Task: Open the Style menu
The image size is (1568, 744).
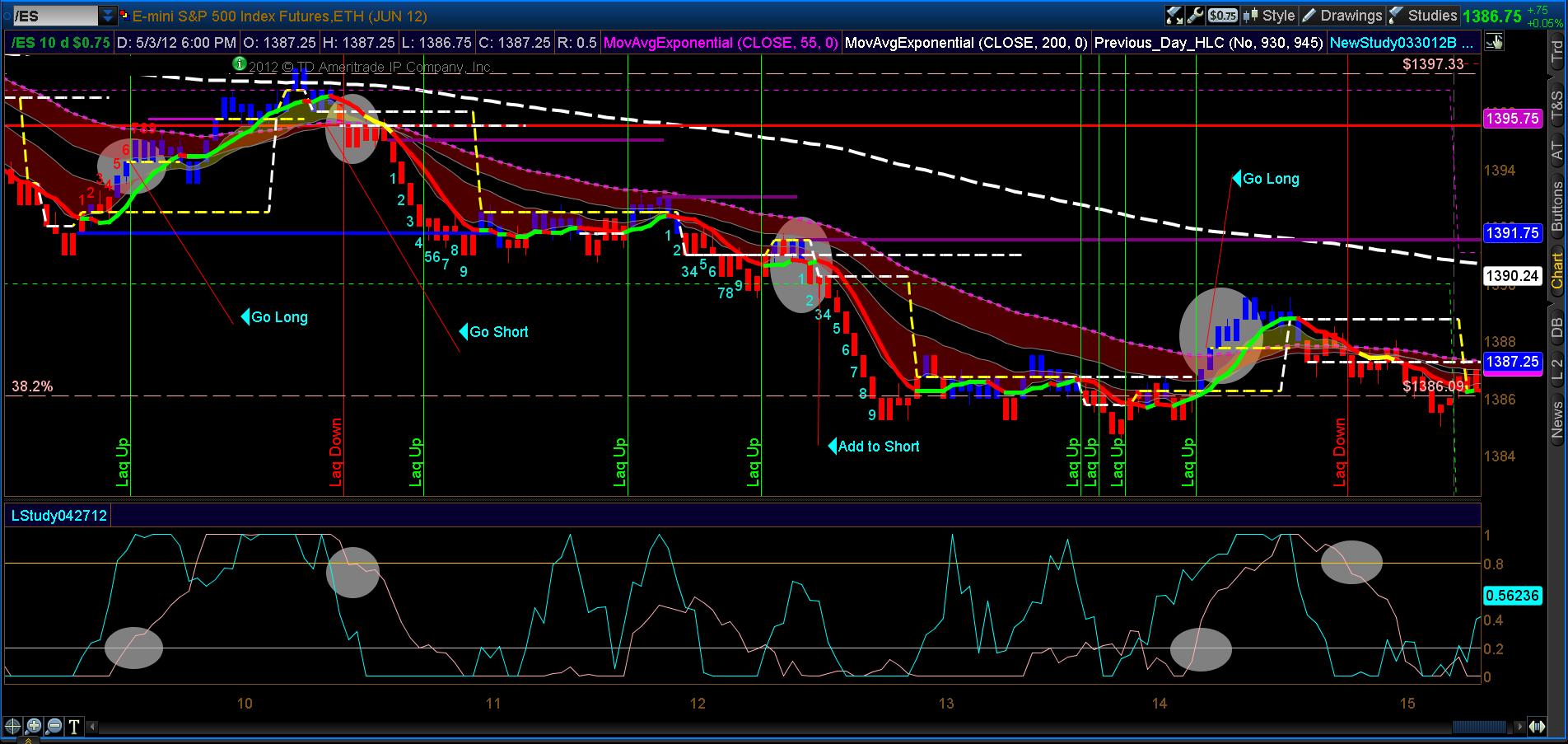Action: (x=1269, y=15)
